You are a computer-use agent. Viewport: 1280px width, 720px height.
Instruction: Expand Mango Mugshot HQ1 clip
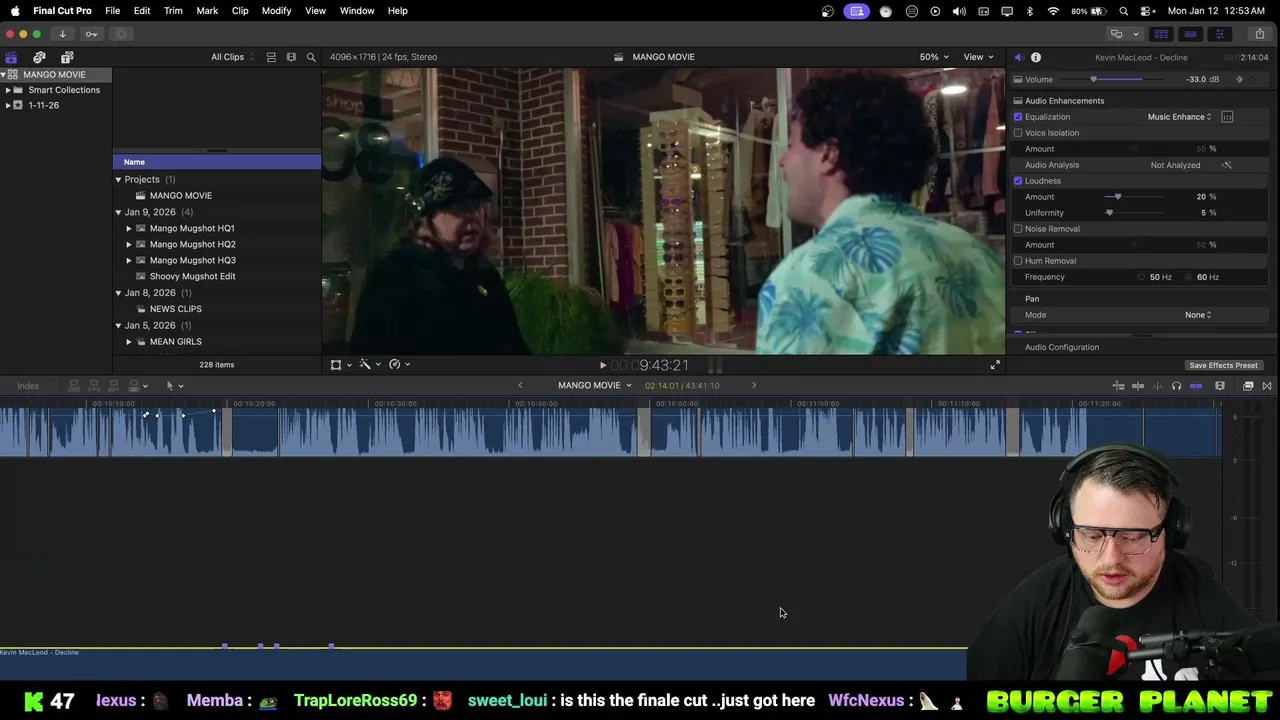[129, 228]
